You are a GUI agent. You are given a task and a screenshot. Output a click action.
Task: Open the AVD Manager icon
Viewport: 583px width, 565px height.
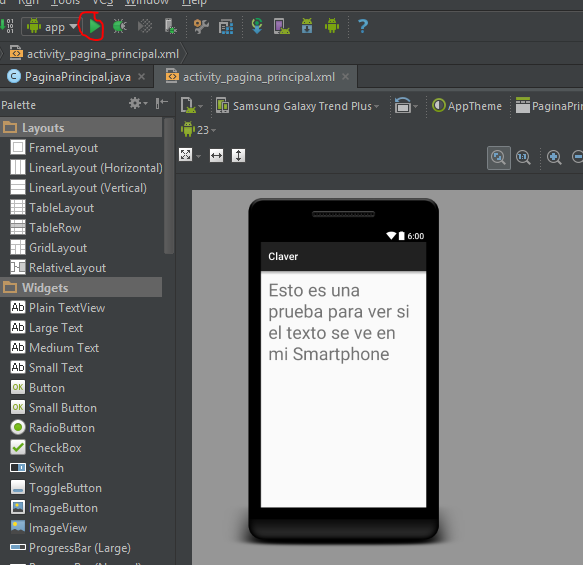coord(281,26)
